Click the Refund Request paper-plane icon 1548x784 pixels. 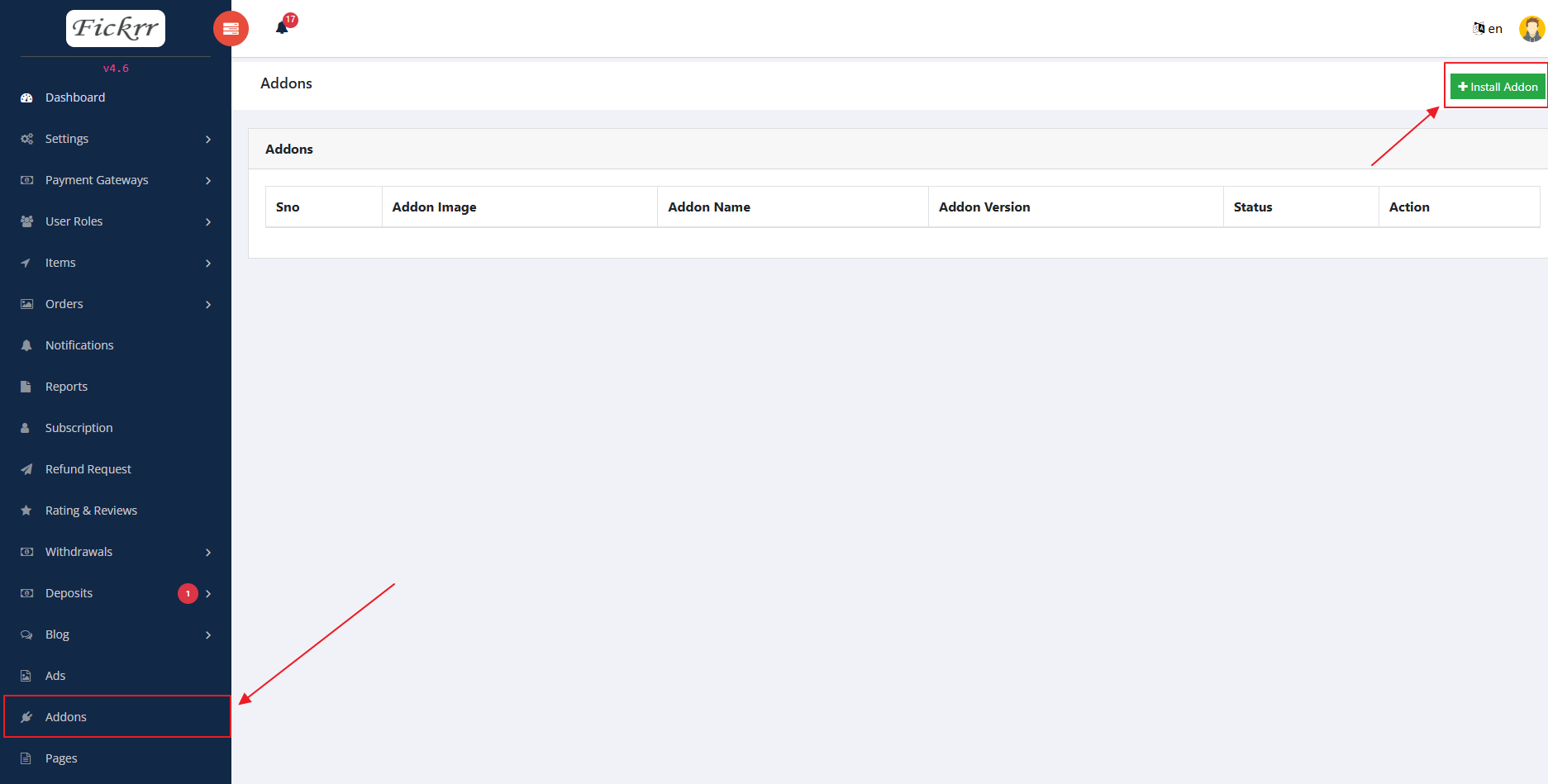click(26, 468)
